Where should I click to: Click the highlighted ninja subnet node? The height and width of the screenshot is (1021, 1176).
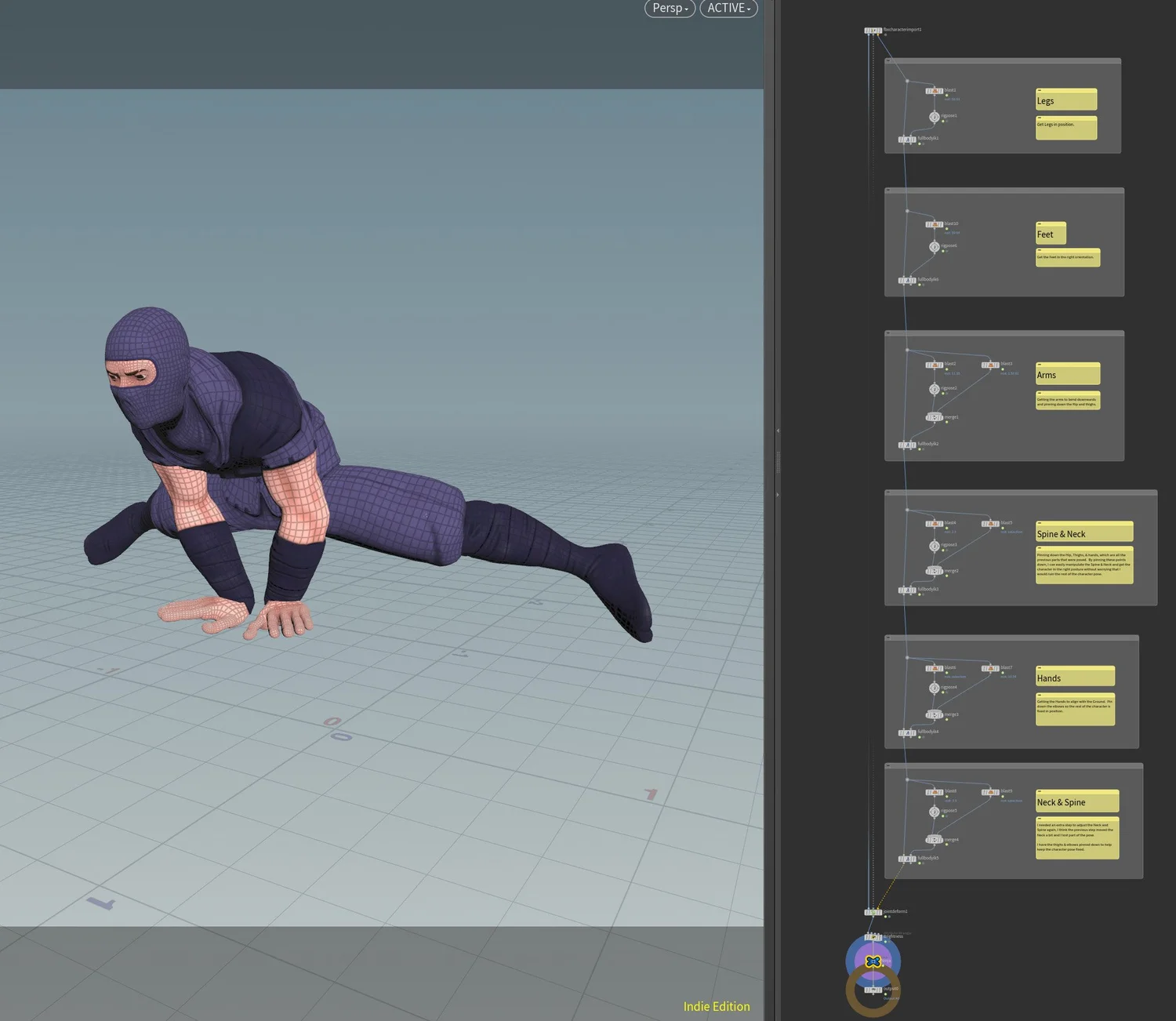coord(873,961)
